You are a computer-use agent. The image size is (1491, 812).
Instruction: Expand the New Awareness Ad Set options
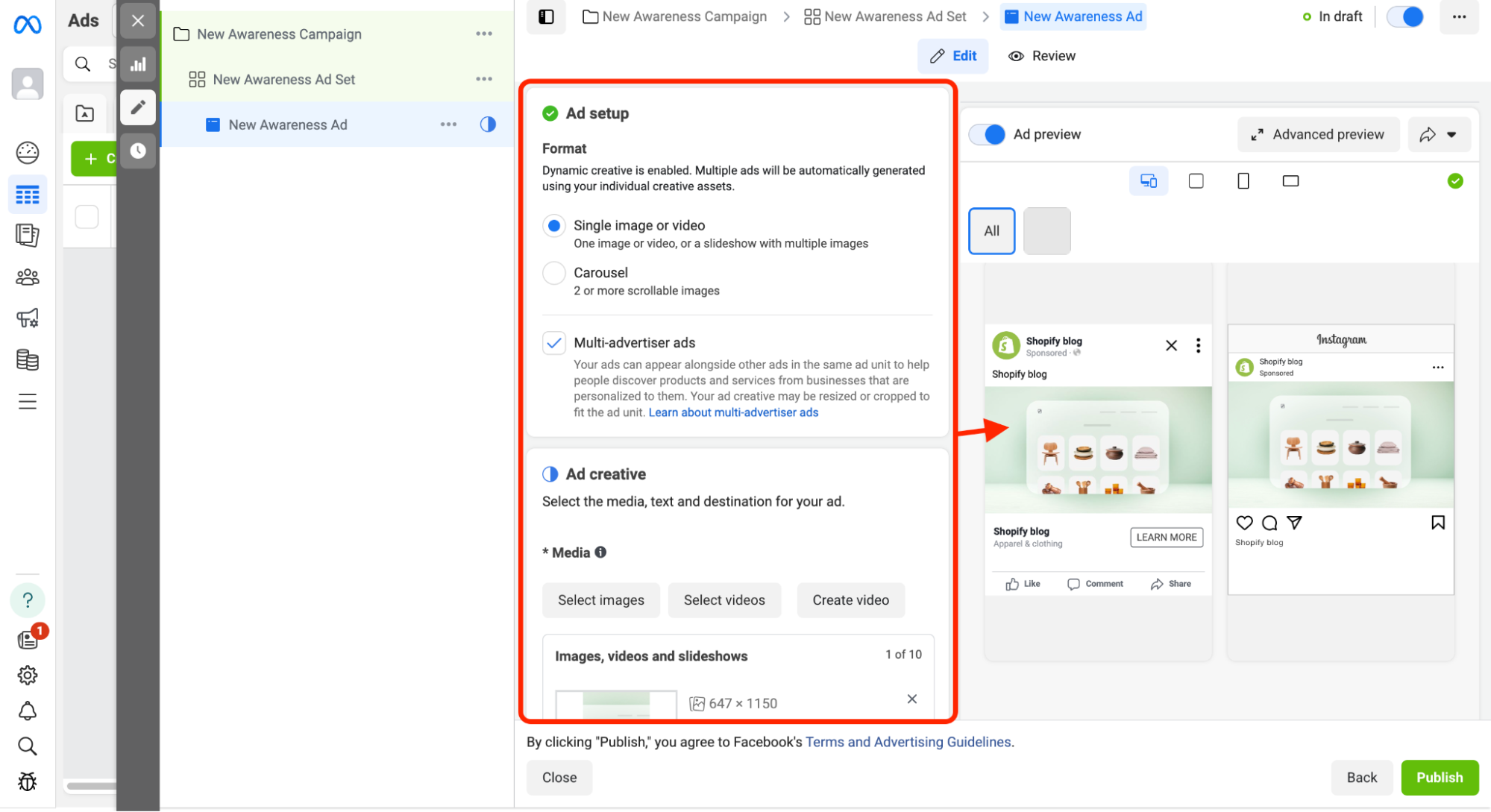click(484, 79)
